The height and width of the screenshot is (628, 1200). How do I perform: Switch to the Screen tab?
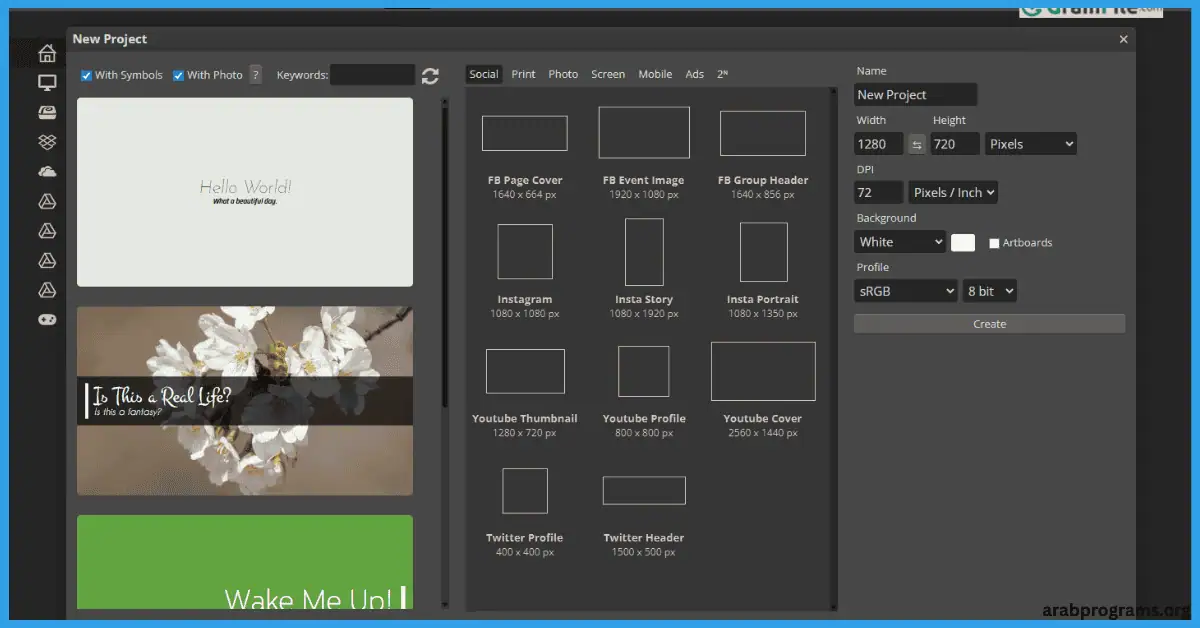tap(608, 74)
